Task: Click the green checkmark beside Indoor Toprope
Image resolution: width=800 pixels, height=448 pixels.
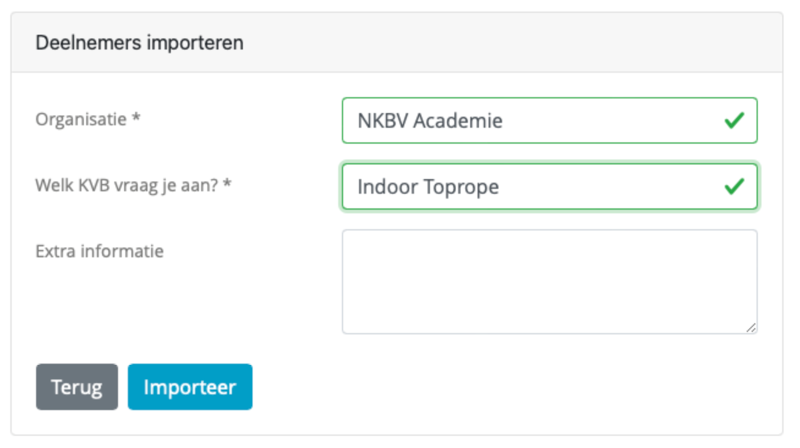Action: (734, 186)
